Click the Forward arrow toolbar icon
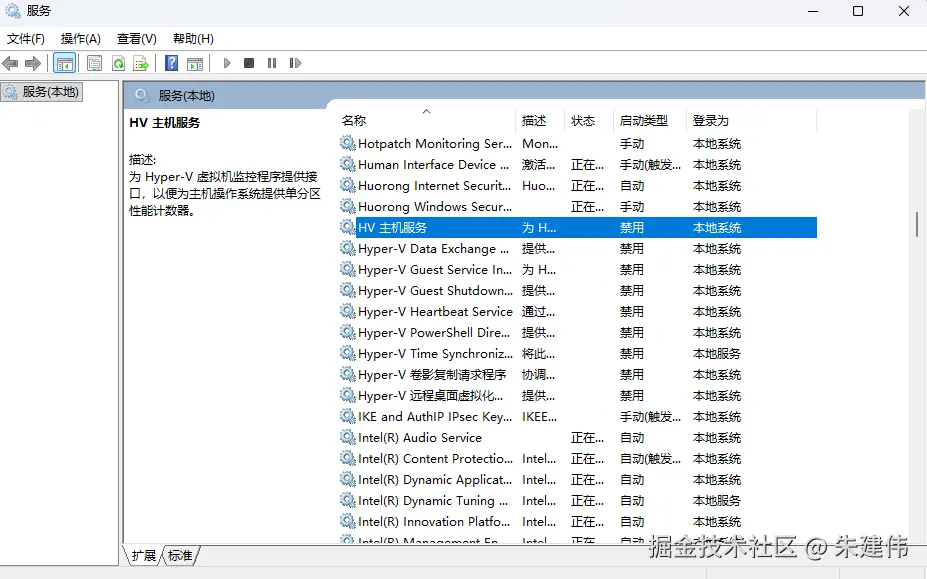Viewport: 927px width, 579px height. 33,63
